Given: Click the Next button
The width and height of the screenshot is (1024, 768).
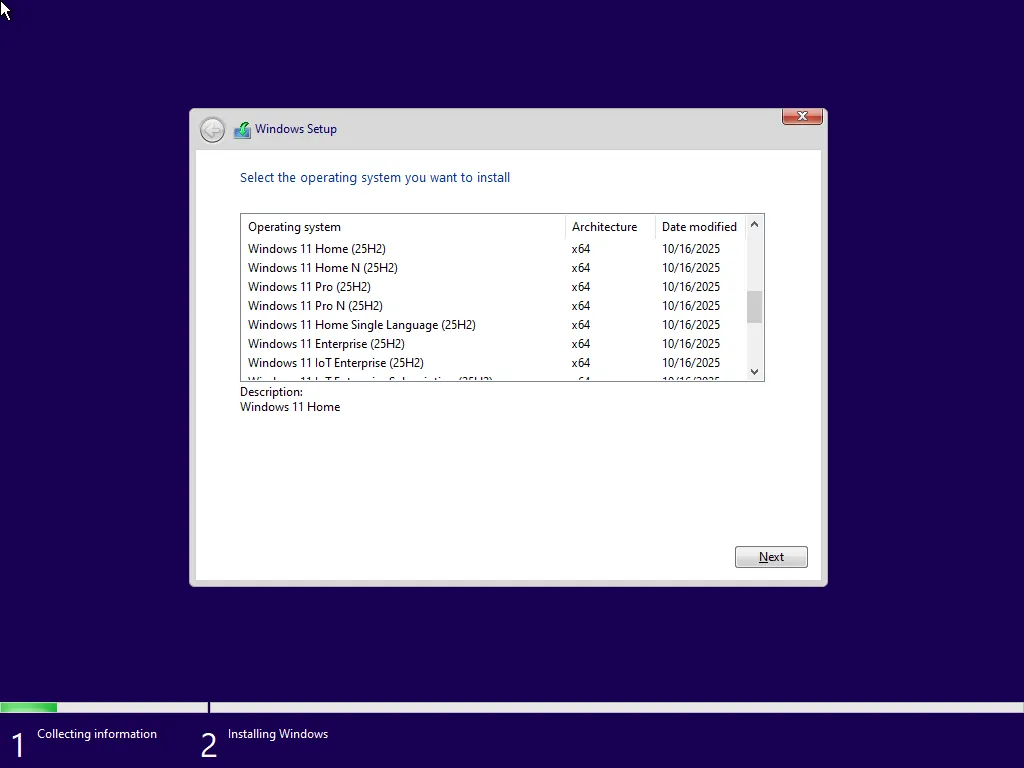Looking at the screenshot, I should (x=770, y=556).
